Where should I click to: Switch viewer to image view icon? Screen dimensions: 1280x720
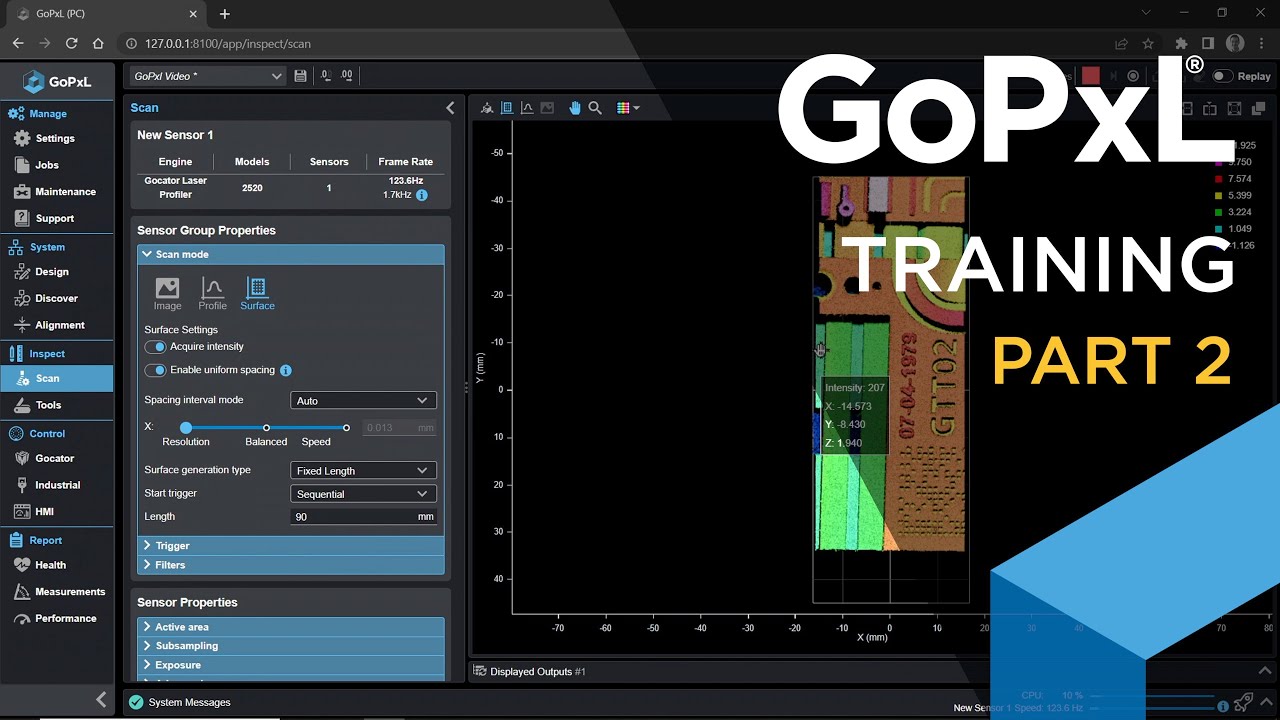pos(547,108)
